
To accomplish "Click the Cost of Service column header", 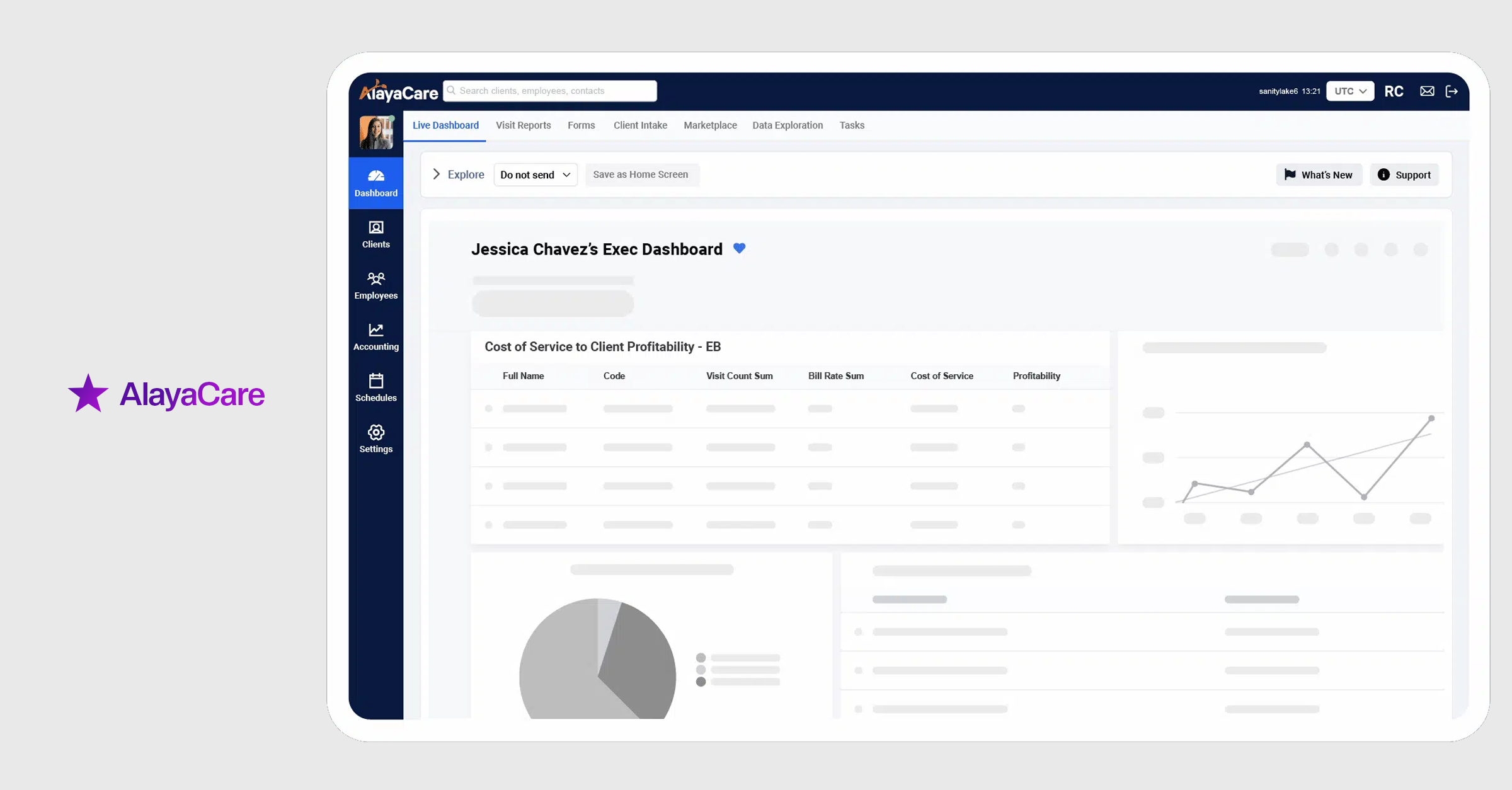I will click(941, 376).
